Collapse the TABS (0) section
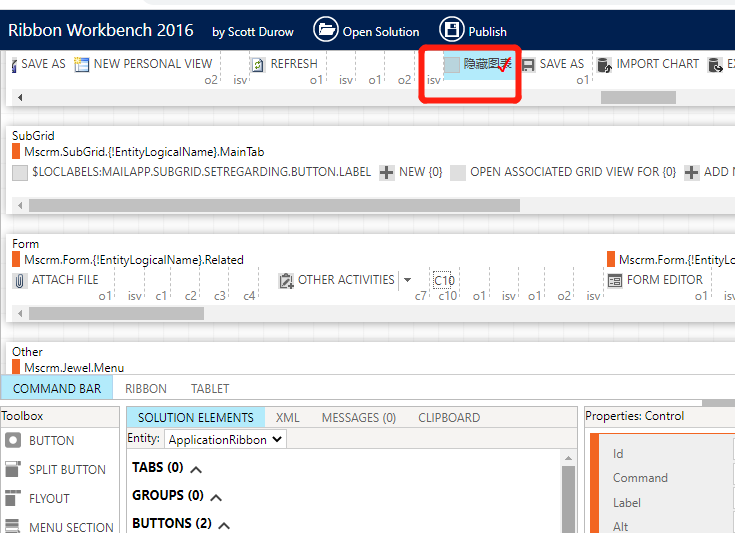 pyautogui.click(x=196, y=469)
